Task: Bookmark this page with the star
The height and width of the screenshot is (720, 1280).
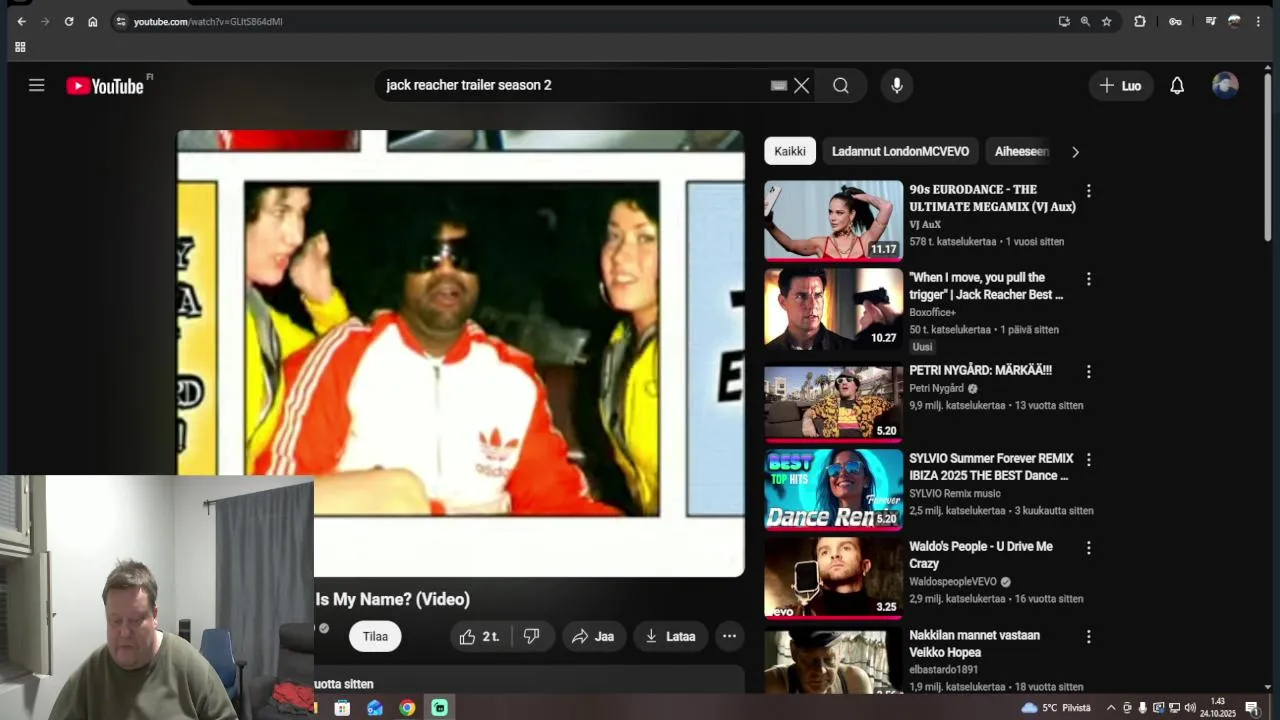Action: 1106,21
